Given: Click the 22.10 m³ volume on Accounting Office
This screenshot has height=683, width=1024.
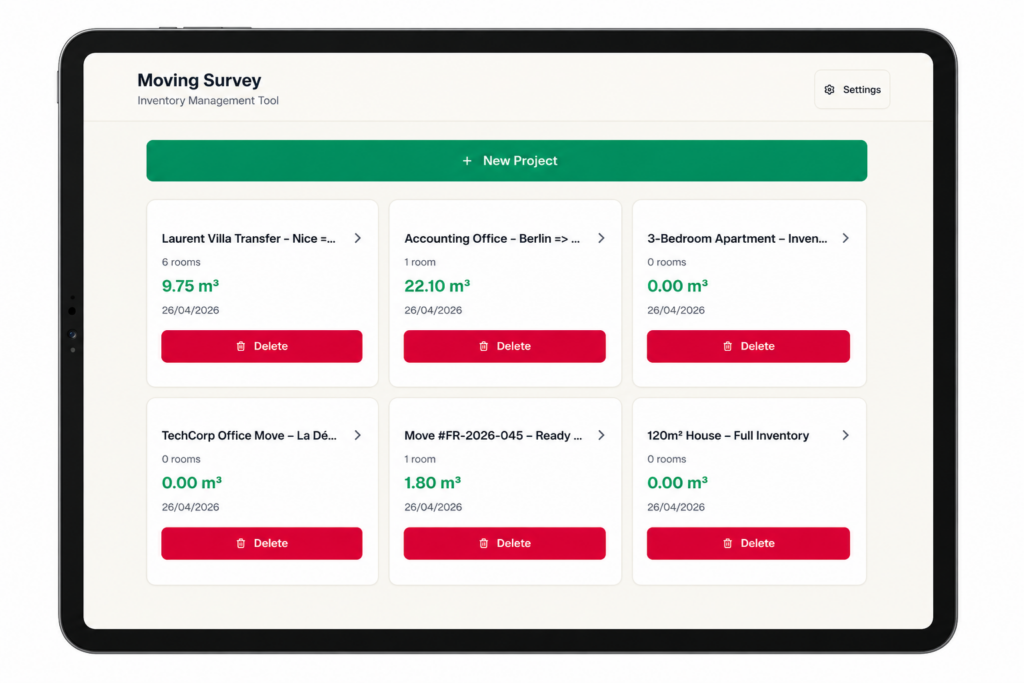Looking at the screenshot, I should (437, 286).
